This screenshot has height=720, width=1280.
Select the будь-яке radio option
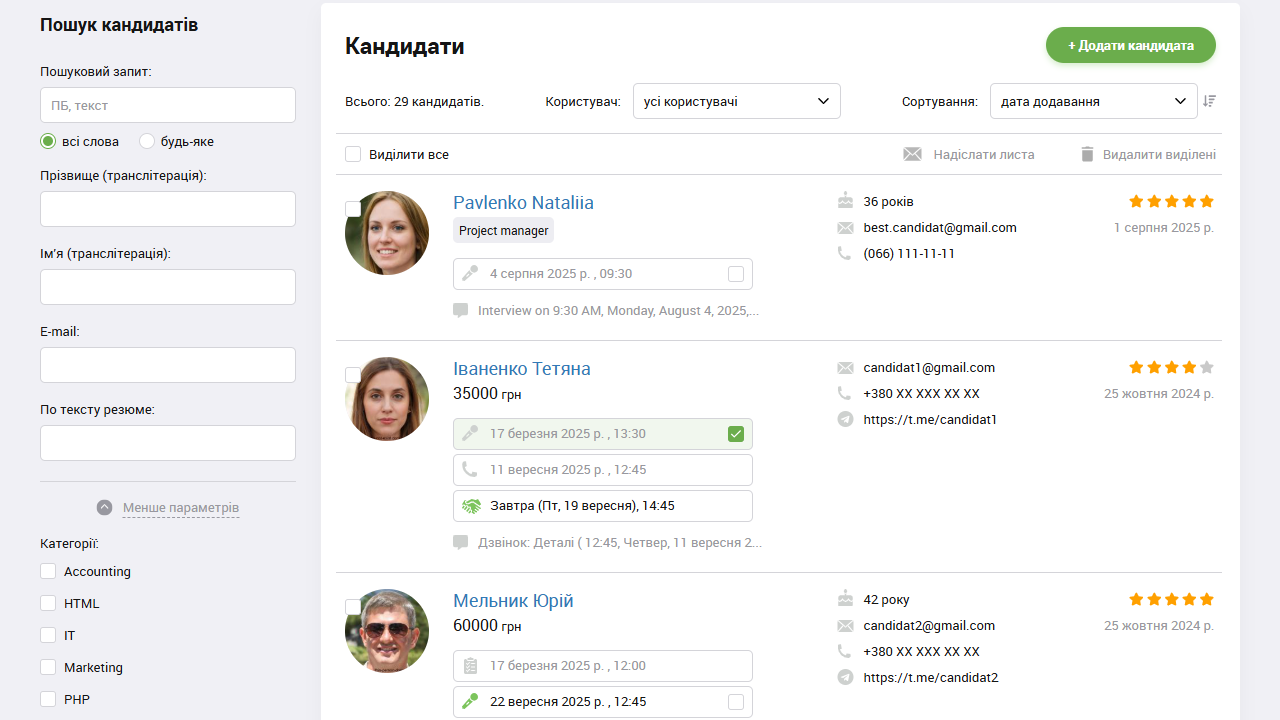tap(147, 142)
